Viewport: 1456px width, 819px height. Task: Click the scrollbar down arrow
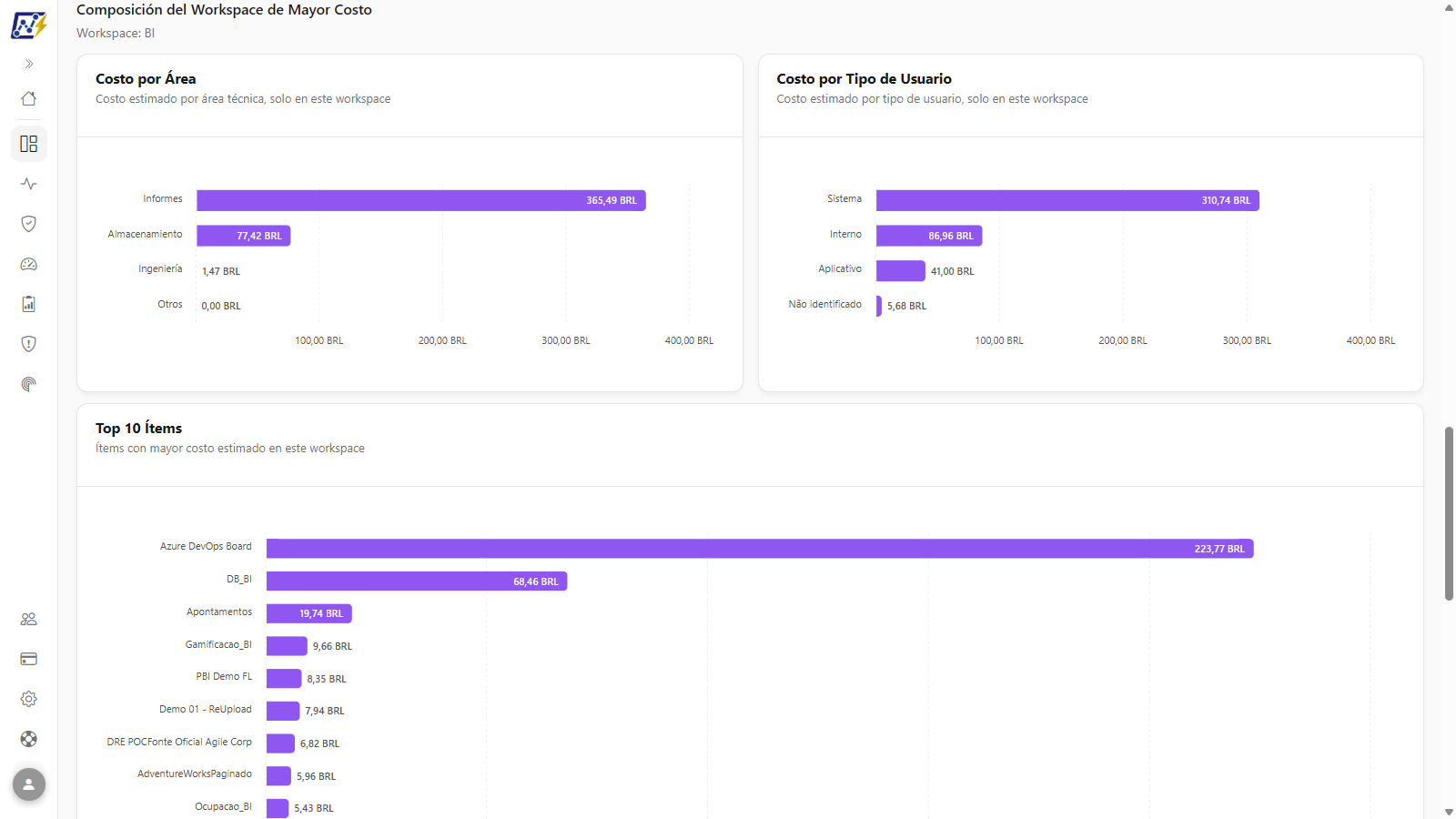coord(1449,812)
